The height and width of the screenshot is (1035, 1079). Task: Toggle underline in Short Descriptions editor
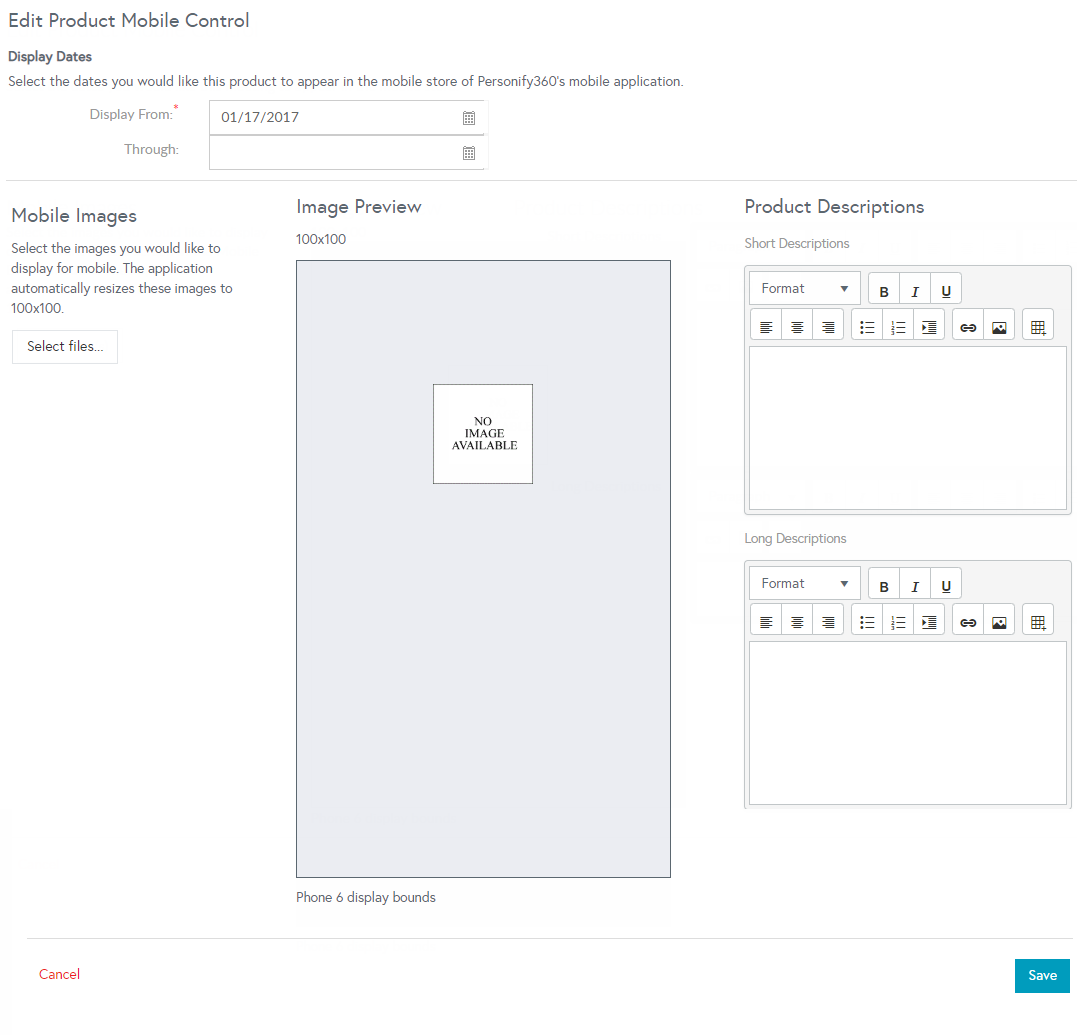point(946,290)
